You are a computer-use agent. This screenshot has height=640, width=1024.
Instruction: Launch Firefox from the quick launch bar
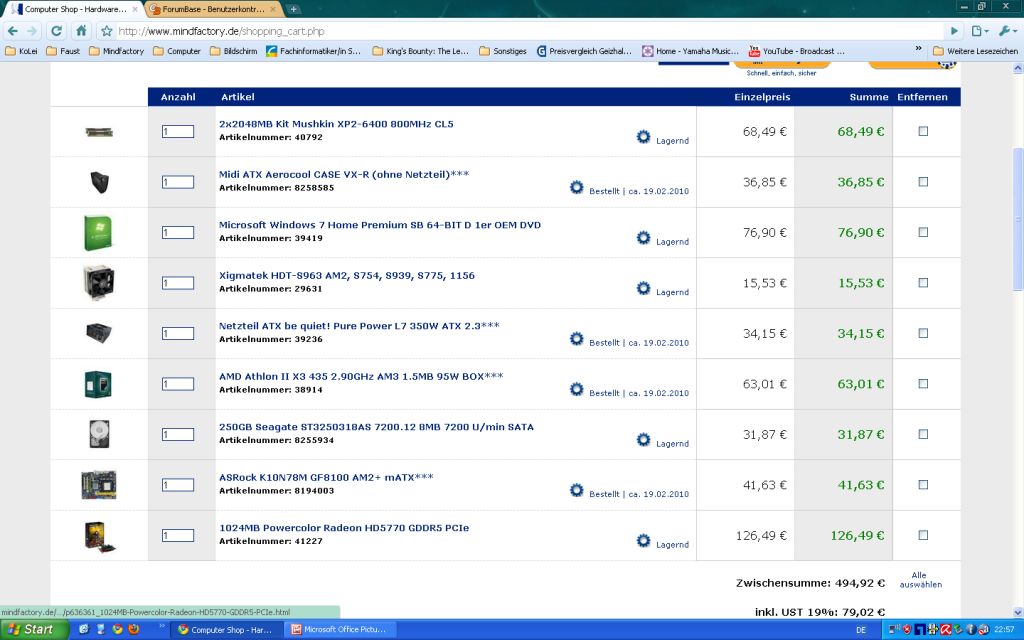pyautogui.click(x=133, y=630)
